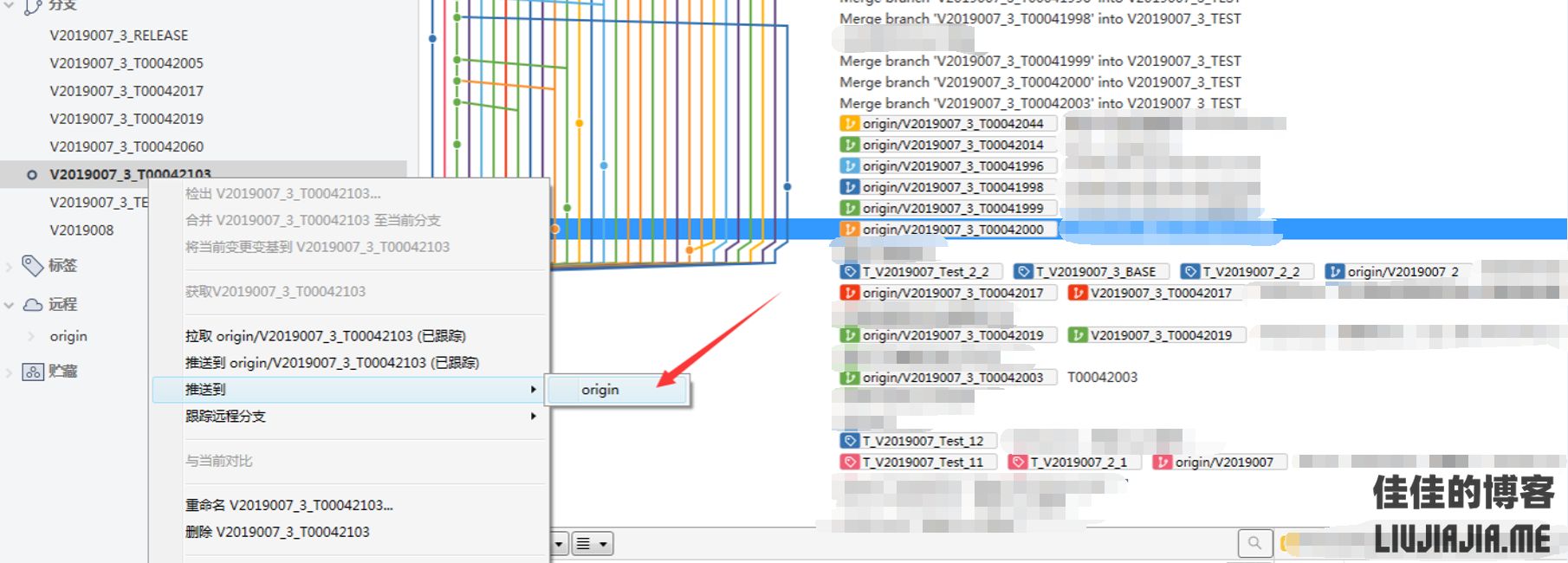Click orange branch icon of origin/V2019007_3_T00042044
Viewport: 1568px width, 563px height.
(x=850, y=124)
